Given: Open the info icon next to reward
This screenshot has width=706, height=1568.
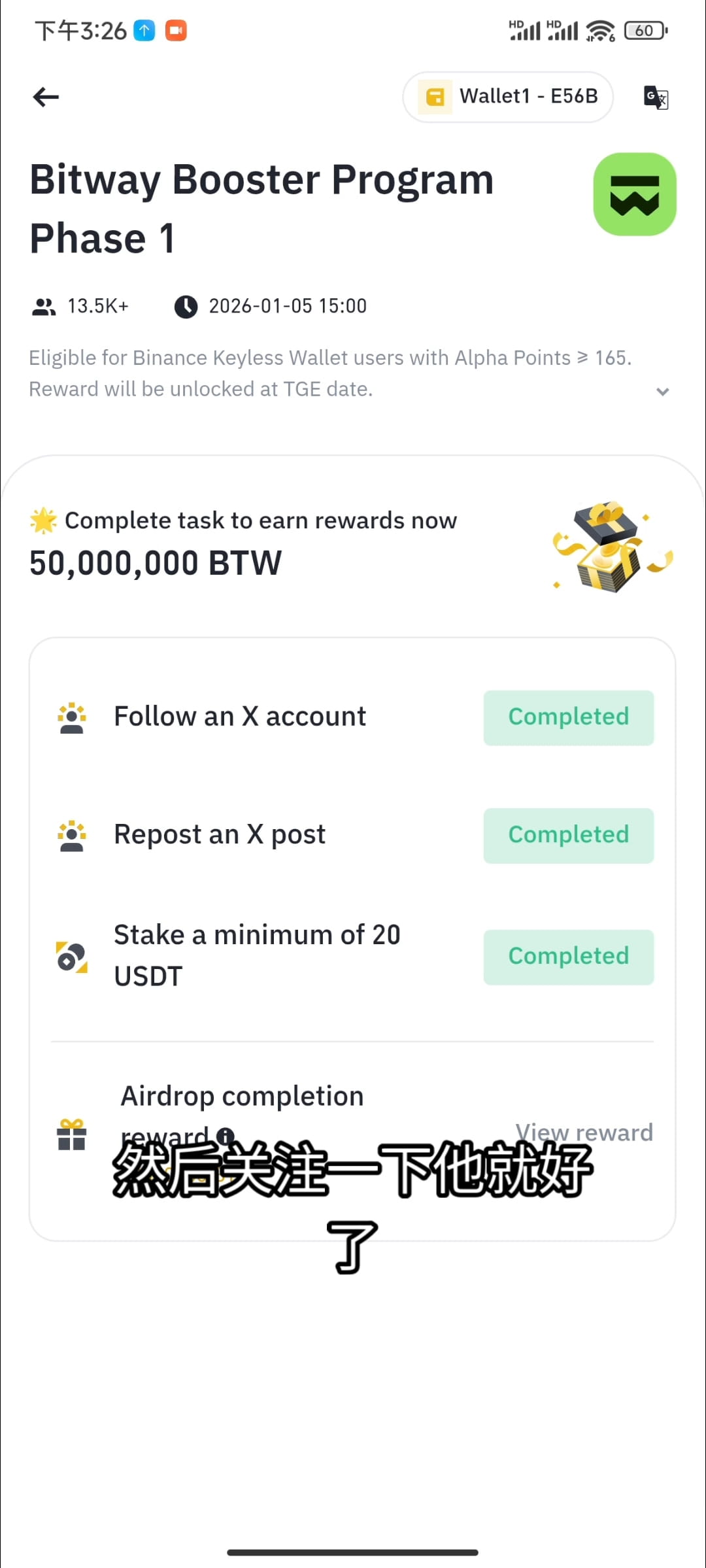Looking at the screenshot, I should 226,1136.
